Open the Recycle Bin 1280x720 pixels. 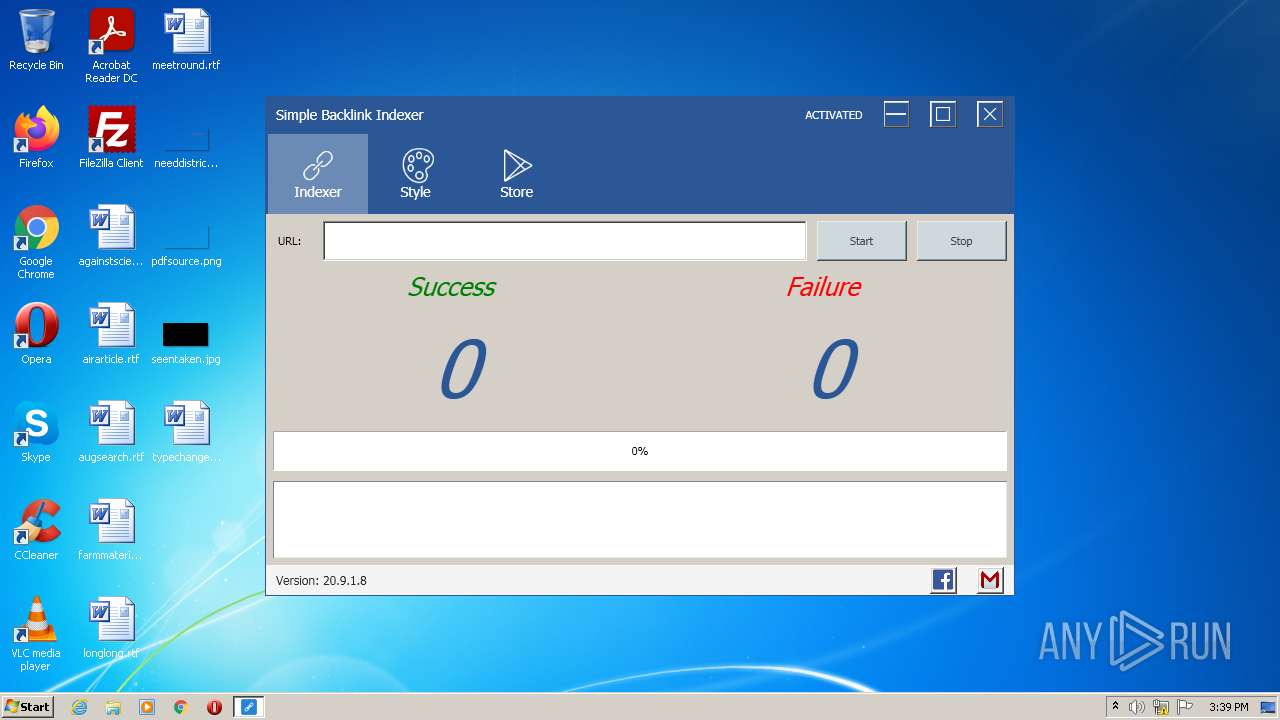[x=36, y=40]
